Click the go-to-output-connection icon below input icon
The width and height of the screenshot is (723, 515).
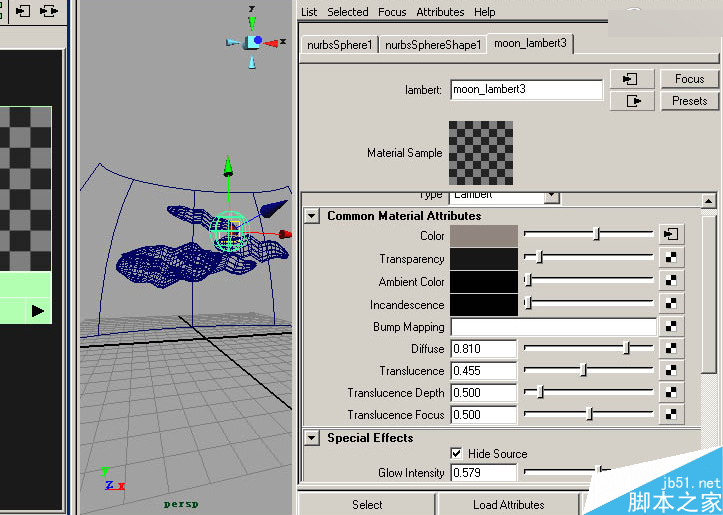(x=631, y=101)
